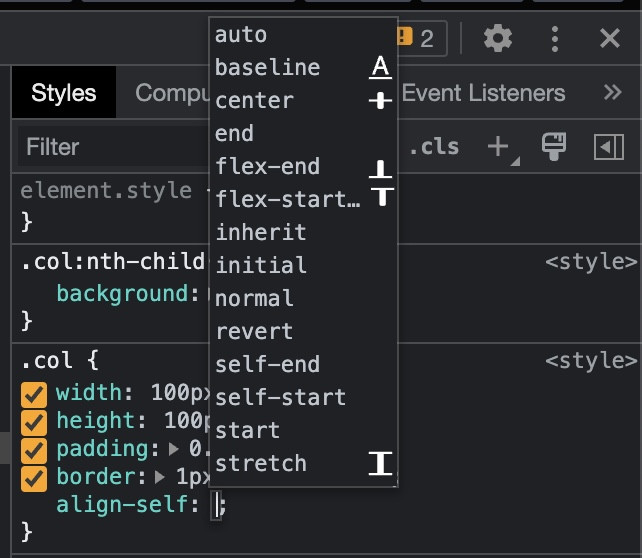642x558 pixels.
Task: Show more tabs with the chevron
Action: pos(613,93)
